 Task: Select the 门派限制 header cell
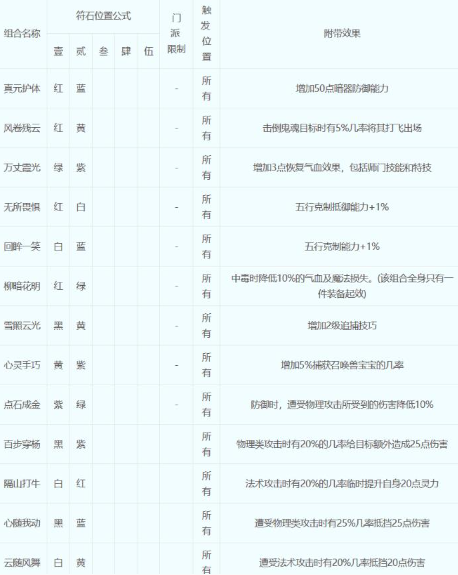pos(176,33)
